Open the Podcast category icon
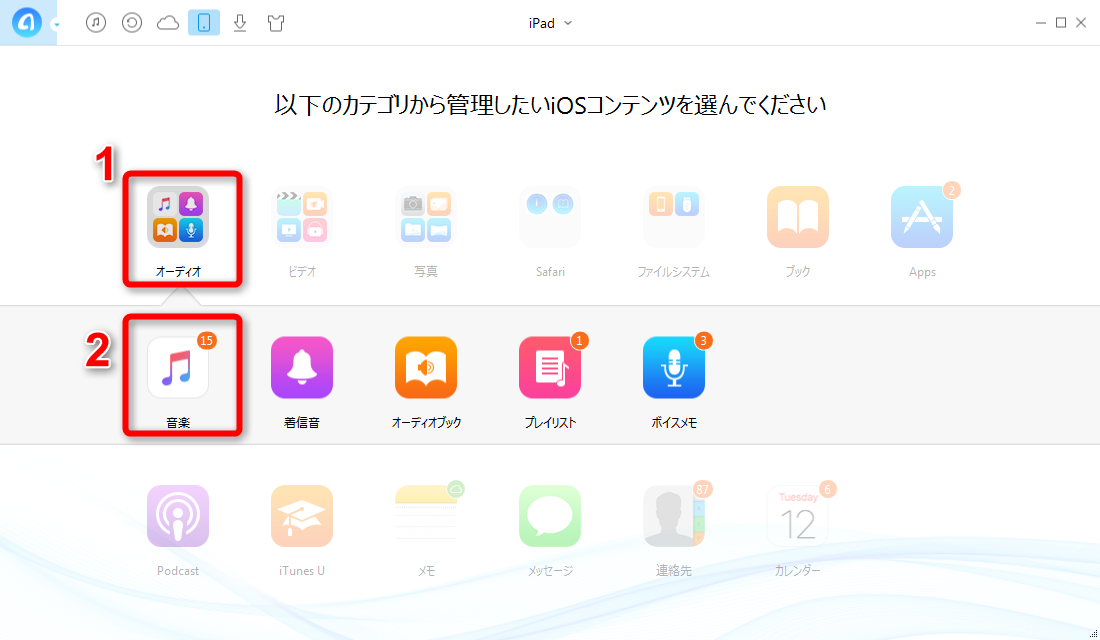 coord(177,516)
